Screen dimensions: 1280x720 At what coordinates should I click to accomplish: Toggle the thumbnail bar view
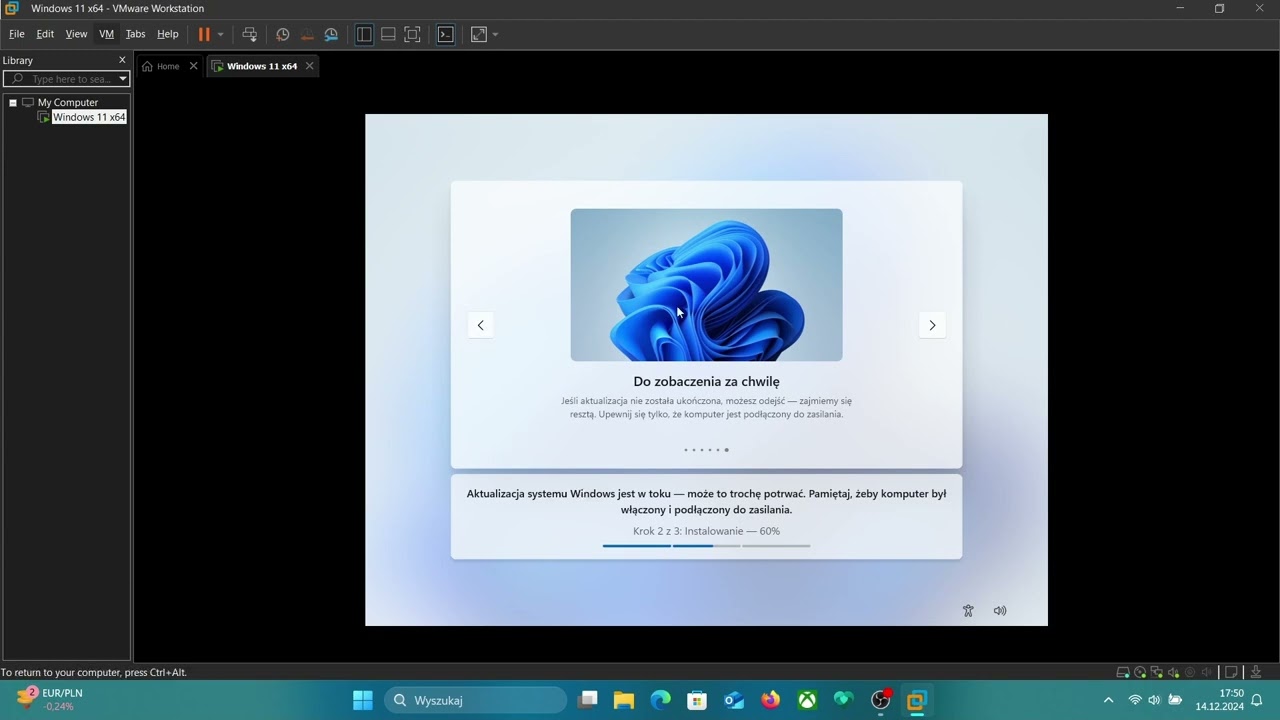(x=388, y=34)
